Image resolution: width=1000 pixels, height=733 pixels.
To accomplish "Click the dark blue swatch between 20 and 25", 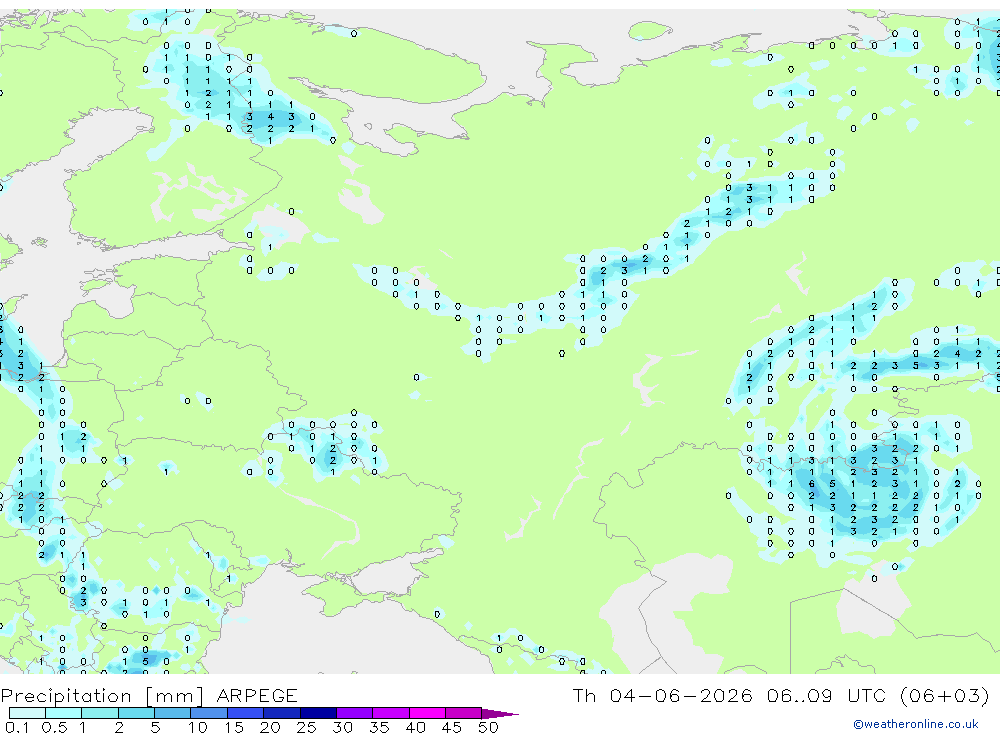I will 282,713.
